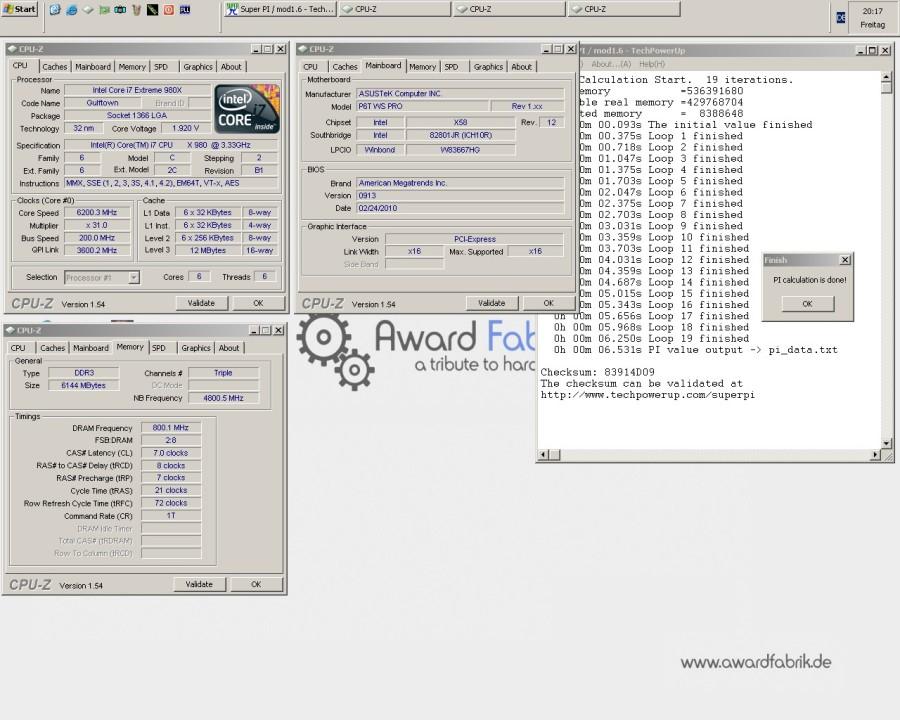Click the teal memory module quick launch icon
Screen dimensions: 900x720
point(120,10)
